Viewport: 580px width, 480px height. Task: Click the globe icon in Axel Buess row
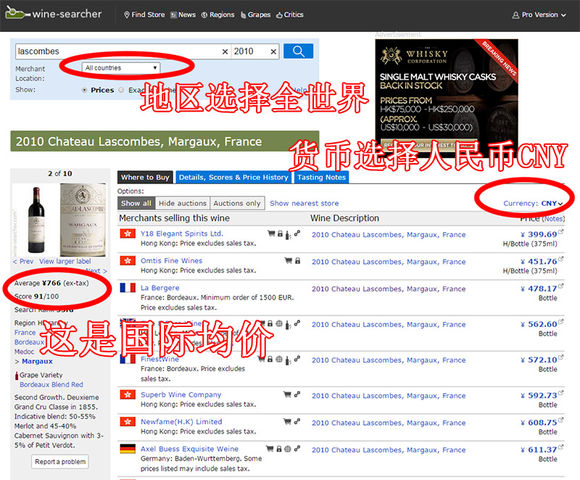coord(287,449)
